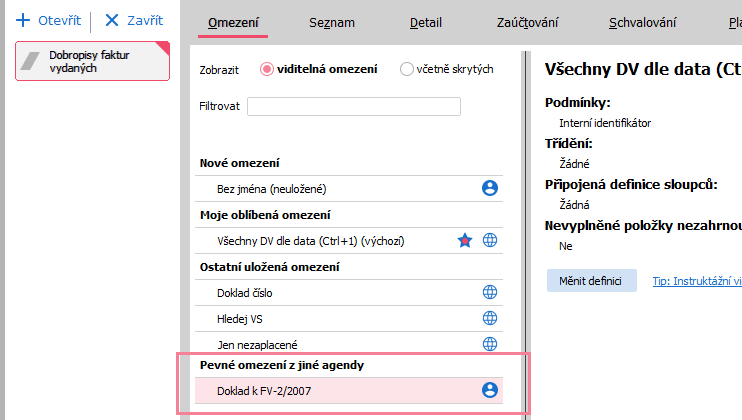The image size is (742, 420).
Task: Select the Doklad k FV-2/2007 restriction
Action: (x=349, y=391)
